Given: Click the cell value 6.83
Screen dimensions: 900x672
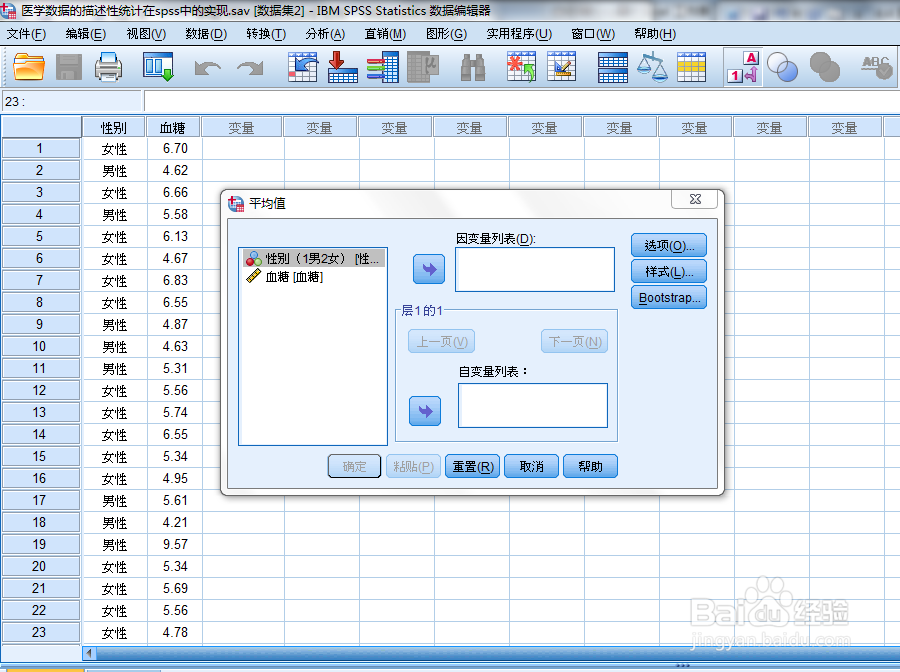Looking at the screenshot, I should pos(175,280).
